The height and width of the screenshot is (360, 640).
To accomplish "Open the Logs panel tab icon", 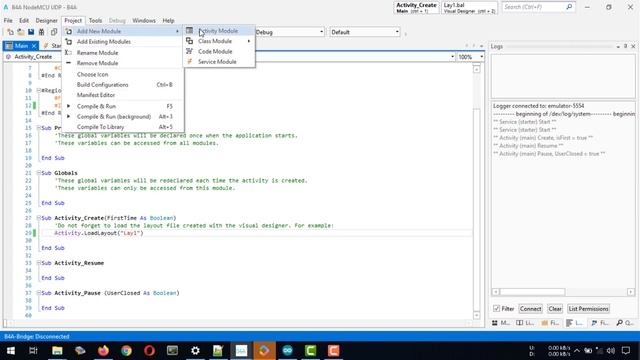I will [x=569, y=323].
